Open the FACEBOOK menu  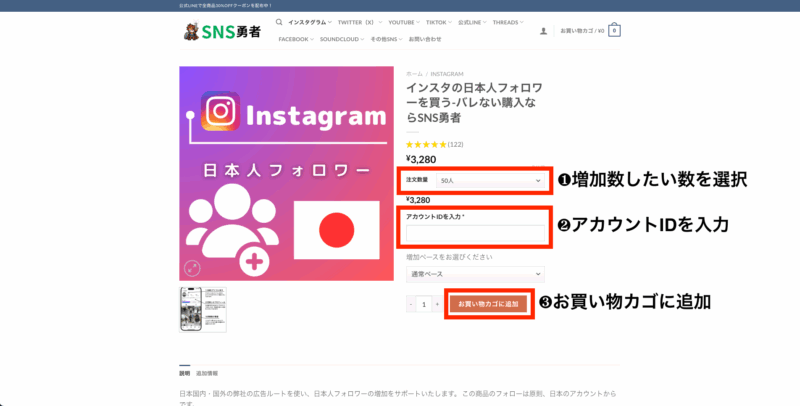(x=296, y=39)
